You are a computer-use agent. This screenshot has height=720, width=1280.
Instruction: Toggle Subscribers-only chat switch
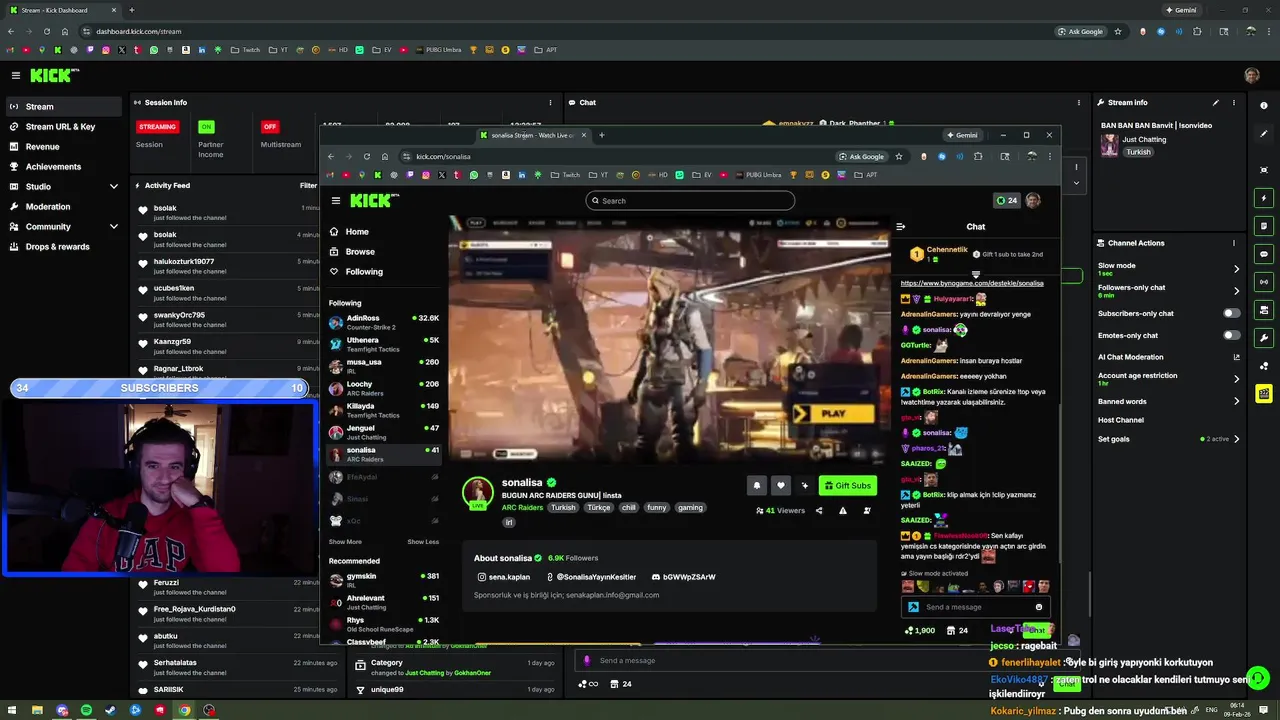pyautogui.click(x=1232, y=313)
